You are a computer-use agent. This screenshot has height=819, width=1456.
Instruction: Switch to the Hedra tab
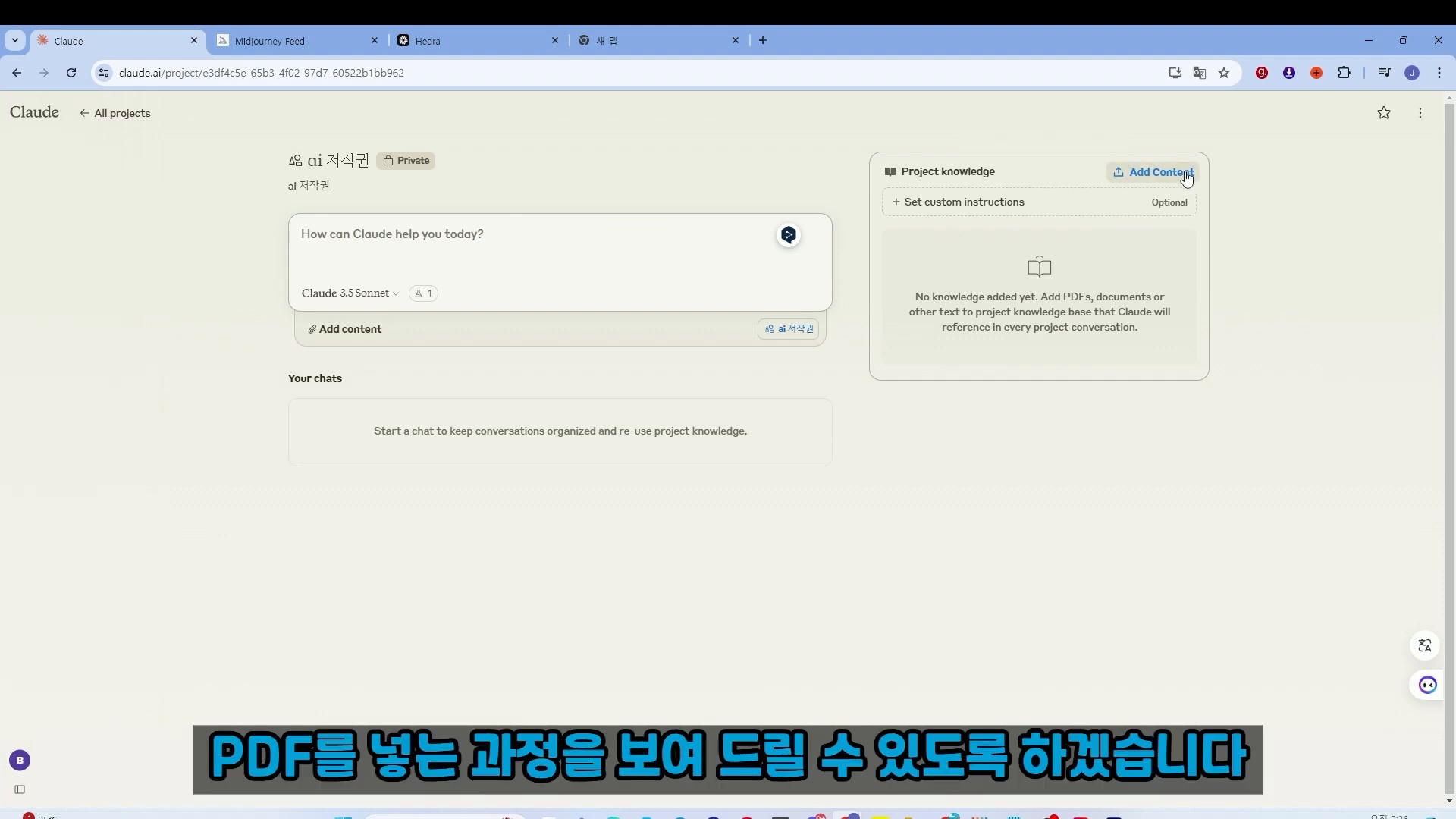[476, 41]
